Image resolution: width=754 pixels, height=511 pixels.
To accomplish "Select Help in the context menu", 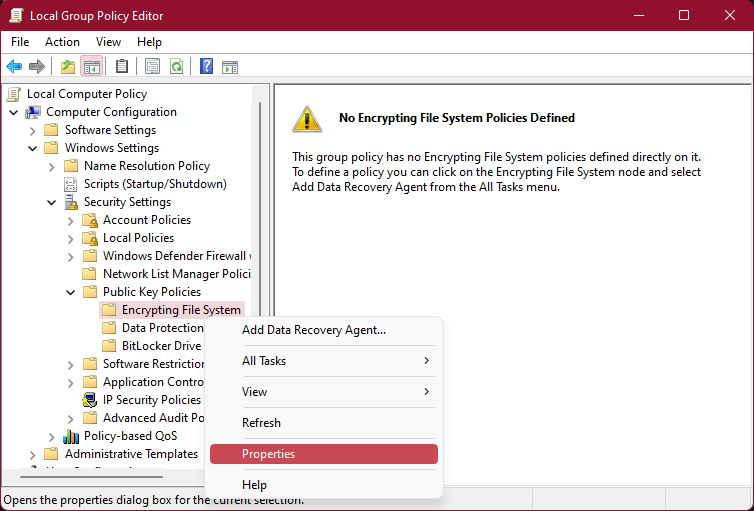I will (x=324, y=485).
